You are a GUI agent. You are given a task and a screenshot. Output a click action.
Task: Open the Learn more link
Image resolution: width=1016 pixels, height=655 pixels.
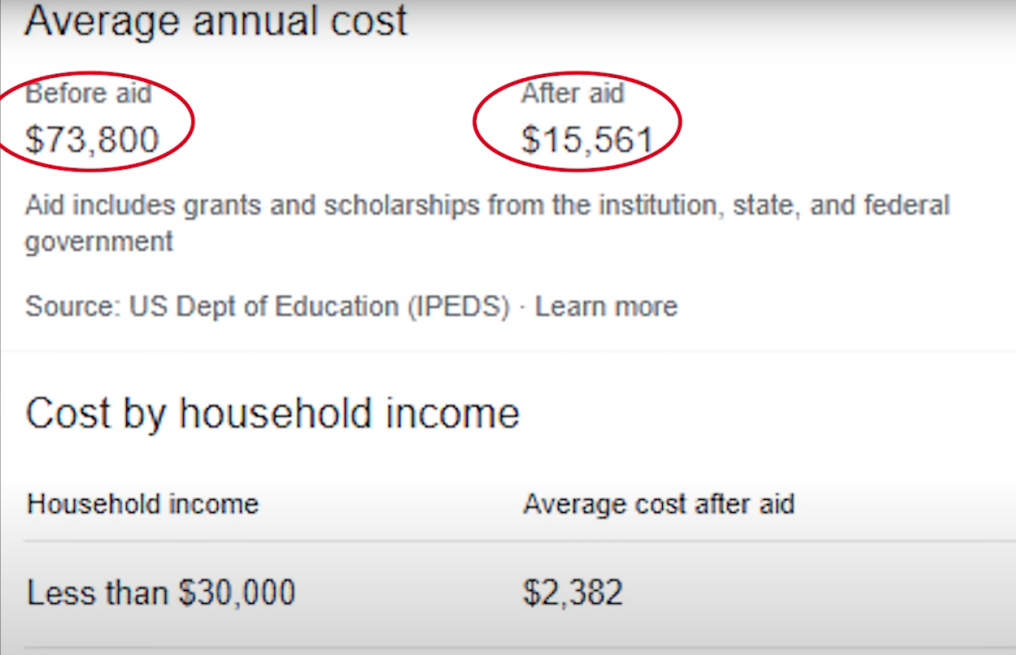tap(606, 306)
